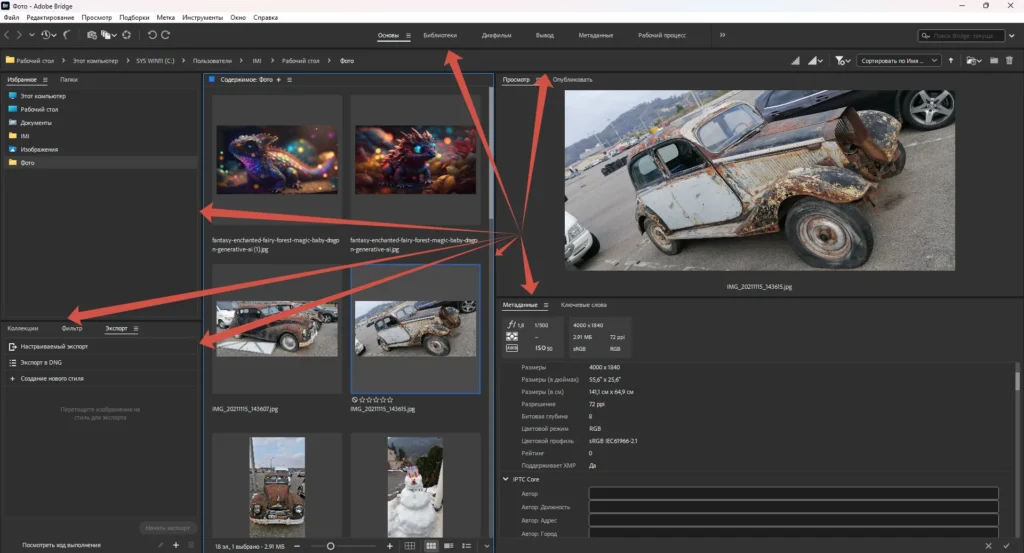Select snowman photo thumbnail
Image resolution: width=1024 pixels, height=553 pixels.
415,487
